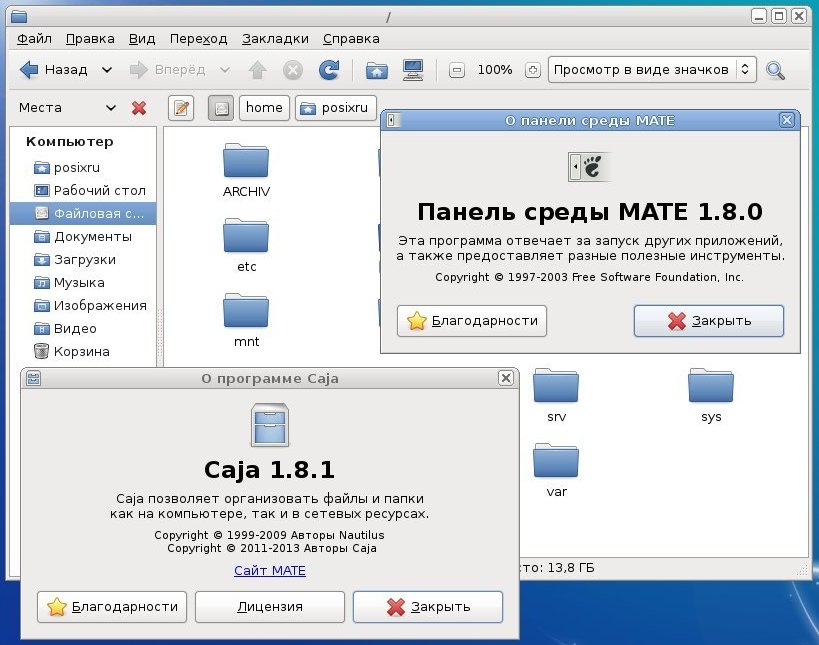Open the Закладки menu
This screenshot has height=645, width=819.
click(275, 39)
